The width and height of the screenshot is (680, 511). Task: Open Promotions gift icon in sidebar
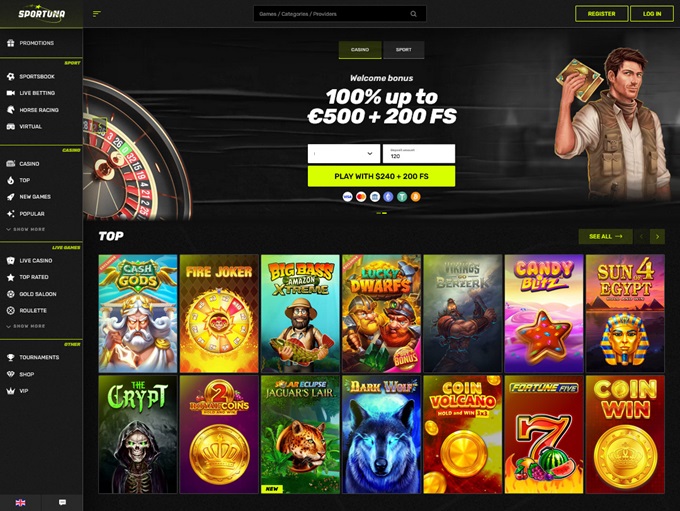(11, 43)
